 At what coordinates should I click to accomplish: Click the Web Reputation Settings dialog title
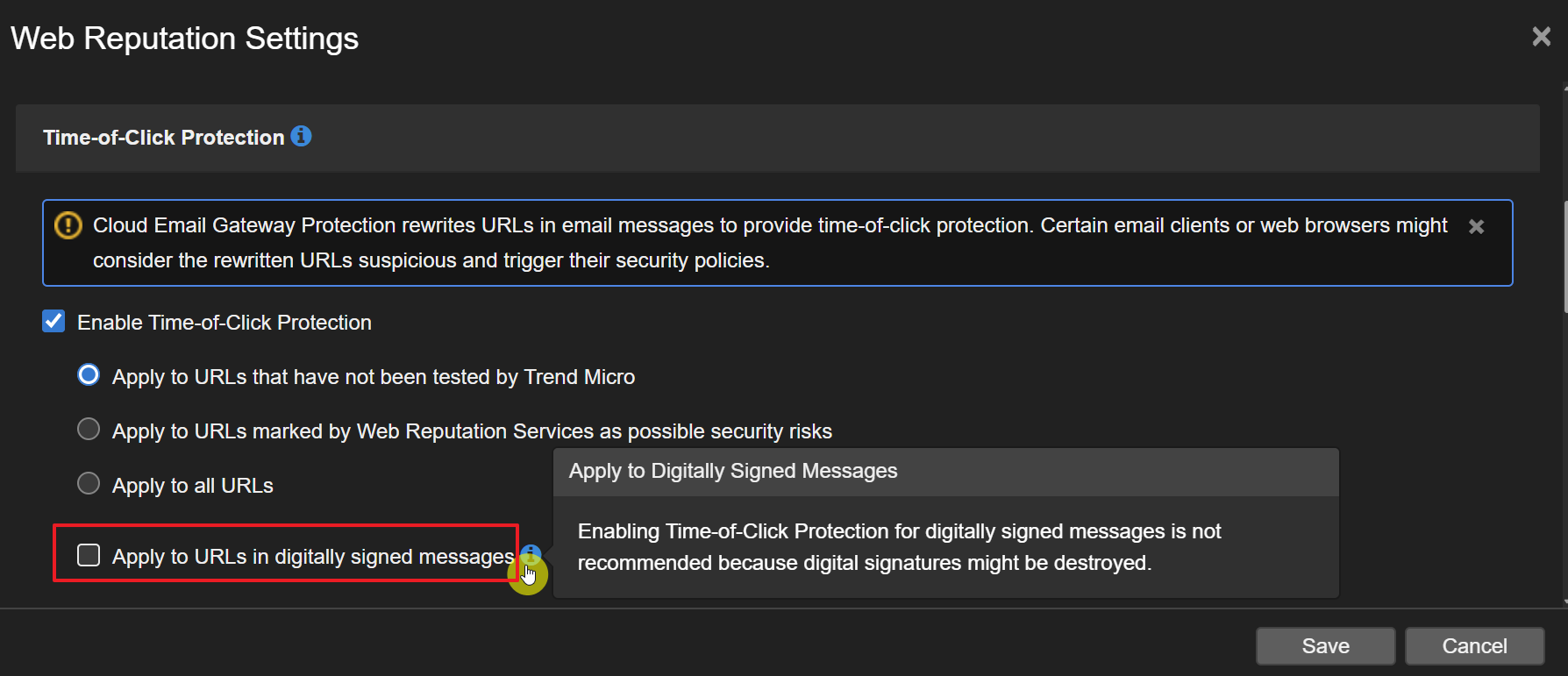pyautogui.click(x=184, y=39)
